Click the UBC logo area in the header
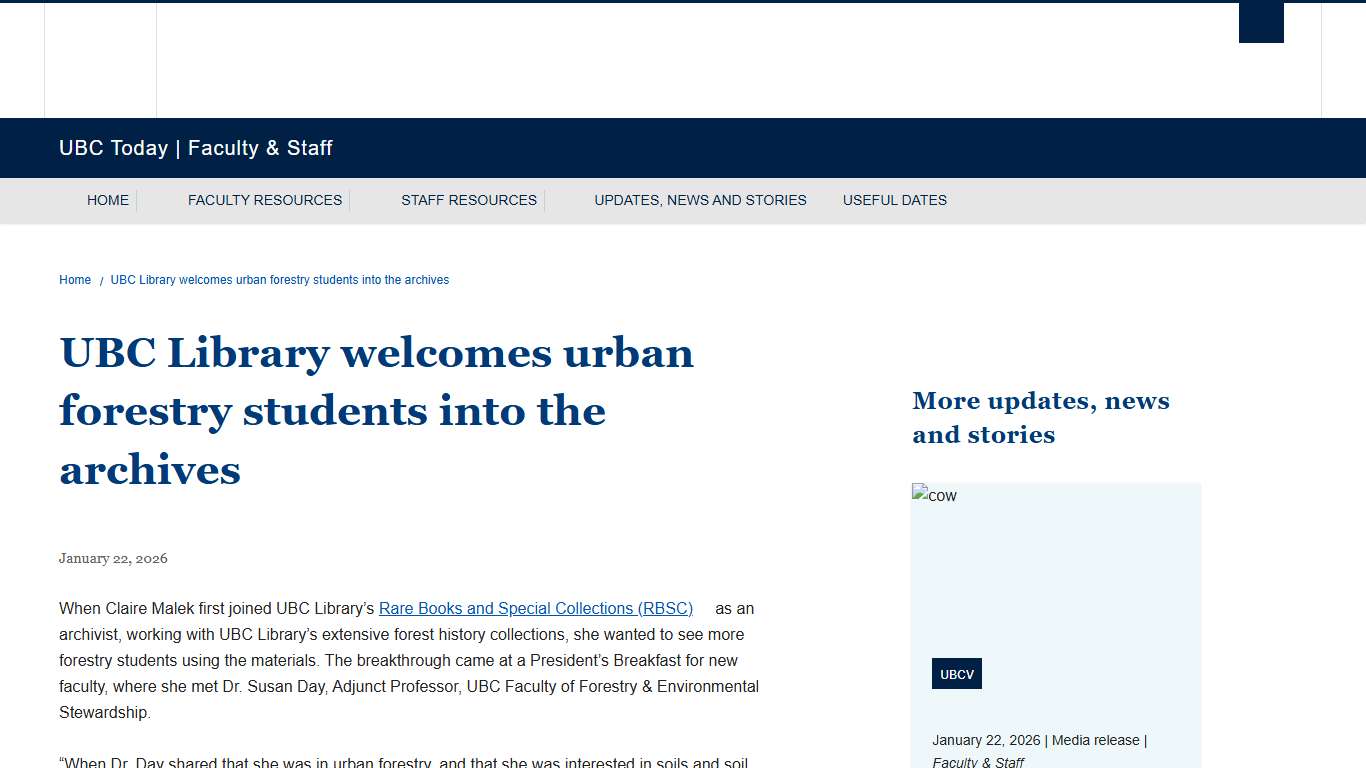The image size is (1366, 768). (100, 60)
